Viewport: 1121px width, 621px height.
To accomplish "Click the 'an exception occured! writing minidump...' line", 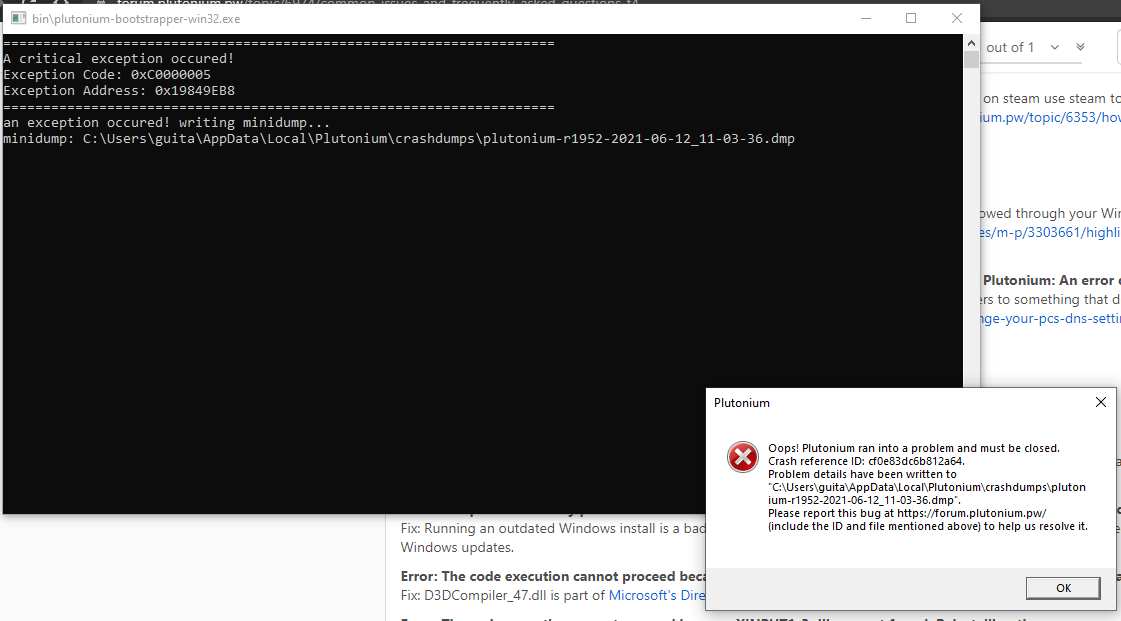I will 167,123.
